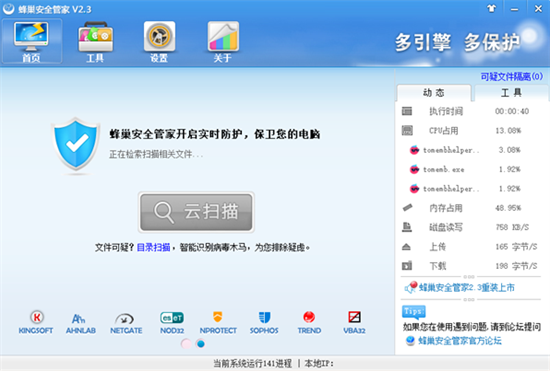Open the 工具 toolbox icon
The width and height of the screenshot is (550, 371).
(95, 41)
